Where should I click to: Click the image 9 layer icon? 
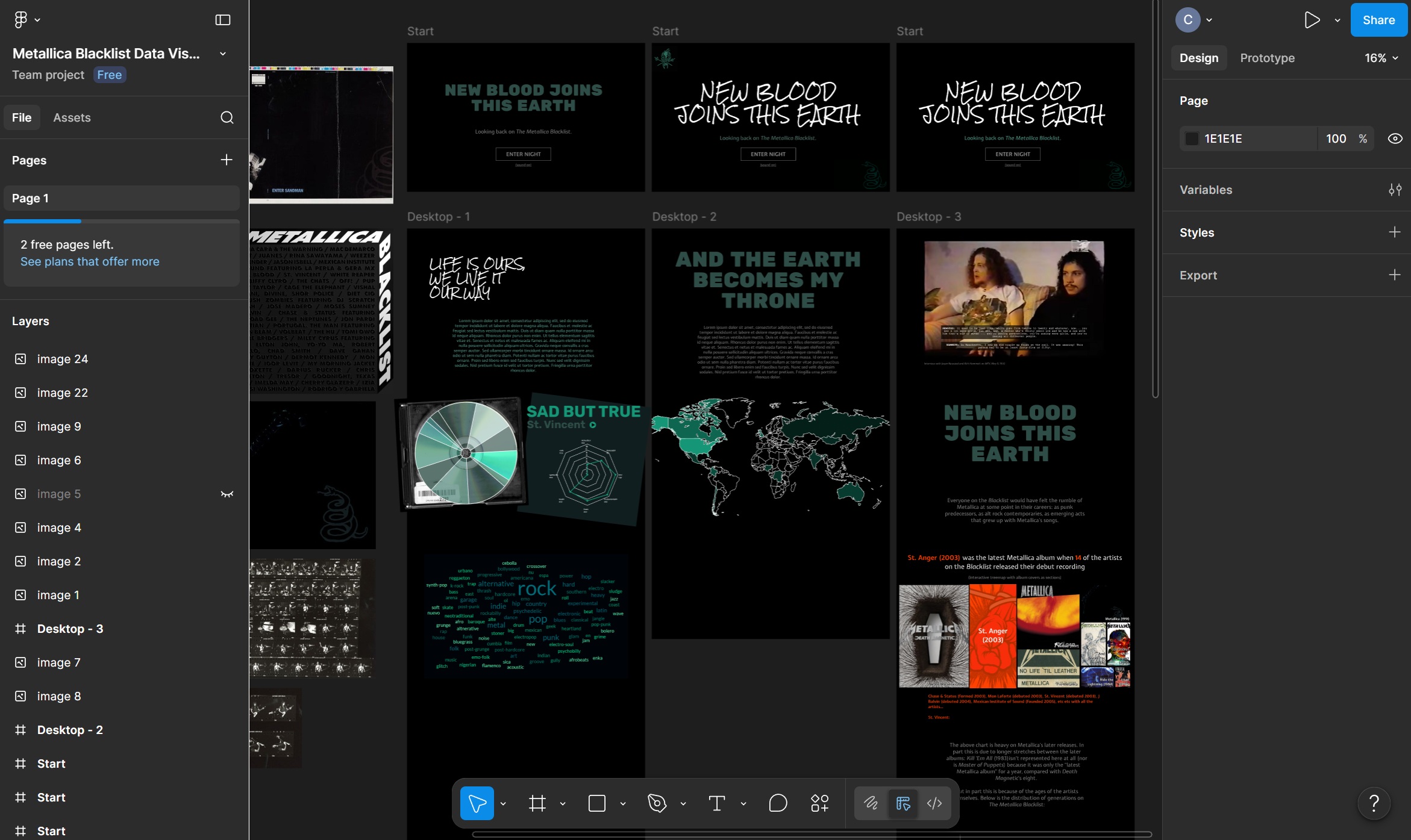point(20,426)
